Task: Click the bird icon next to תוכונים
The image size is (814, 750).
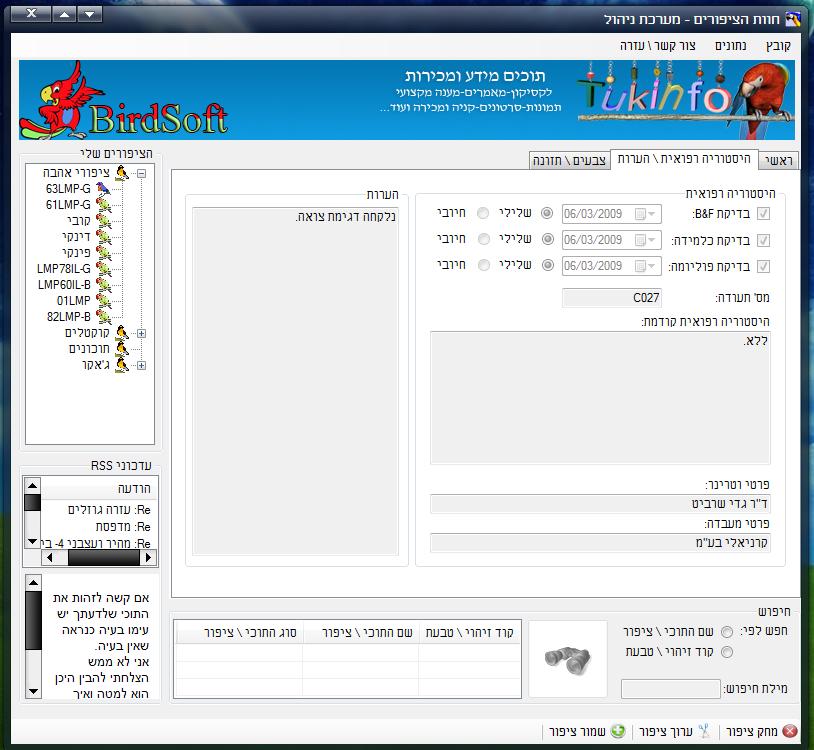Action: click(x=122, y=349)
